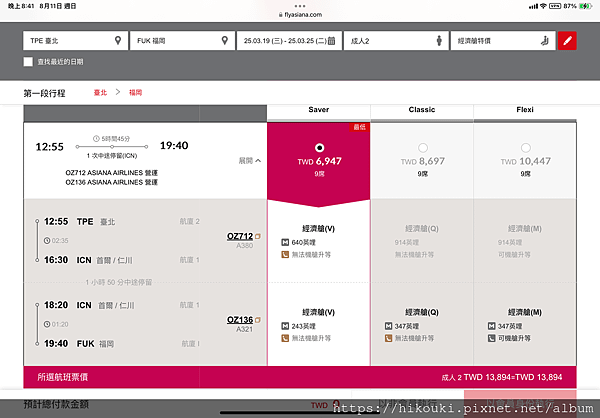Image resolution: width=600 pixels, height=418 pixels.
Task: Click the clock icon beside 02:35
Action: [x=47, y=241]
